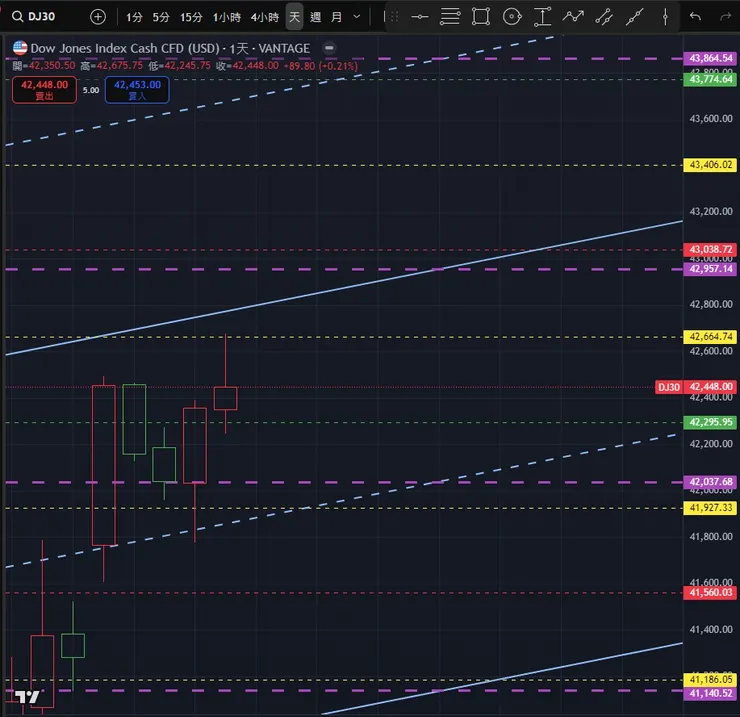Redo the last chart action

(x=725, y=17)
